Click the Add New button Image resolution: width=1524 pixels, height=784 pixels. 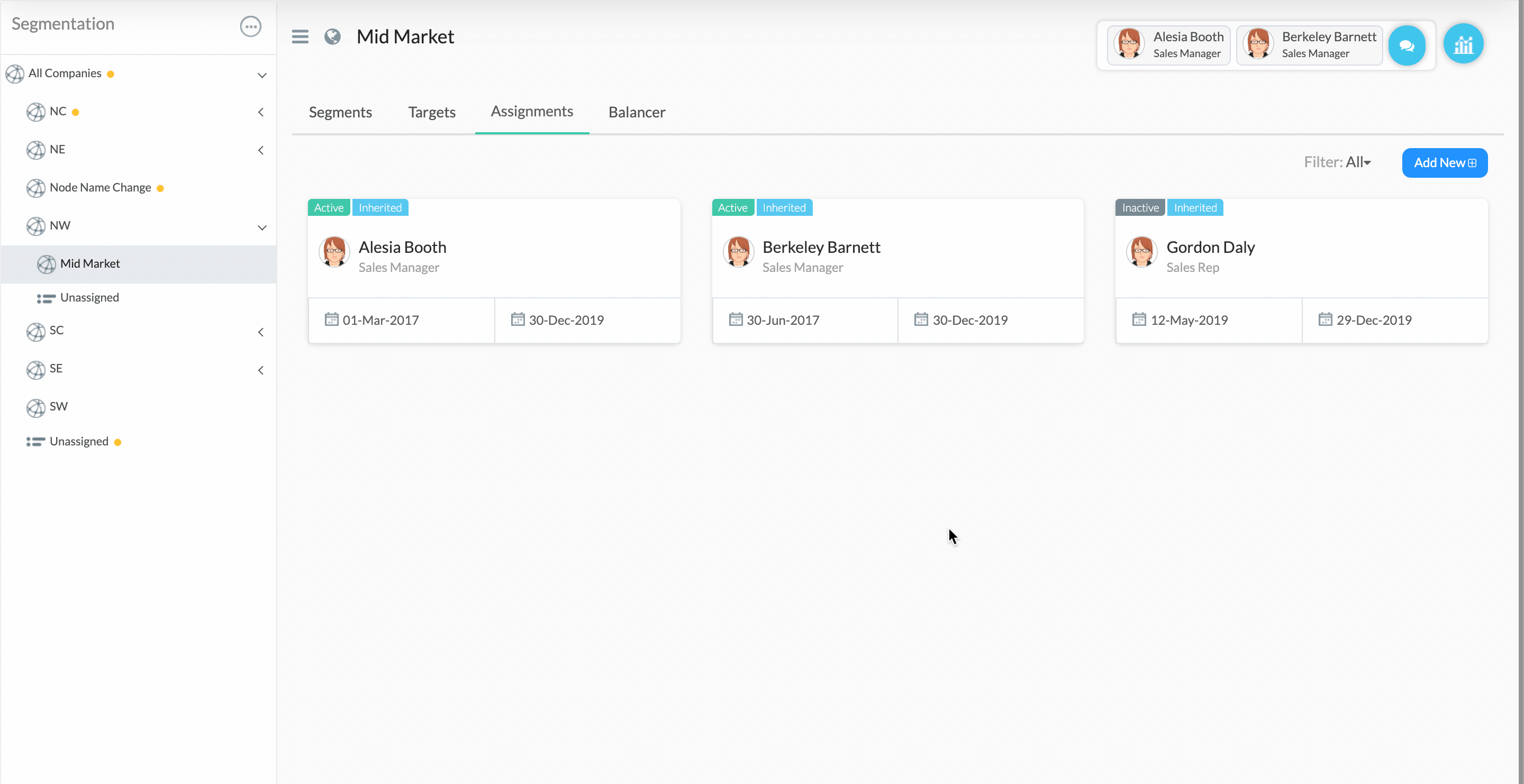1445,162
